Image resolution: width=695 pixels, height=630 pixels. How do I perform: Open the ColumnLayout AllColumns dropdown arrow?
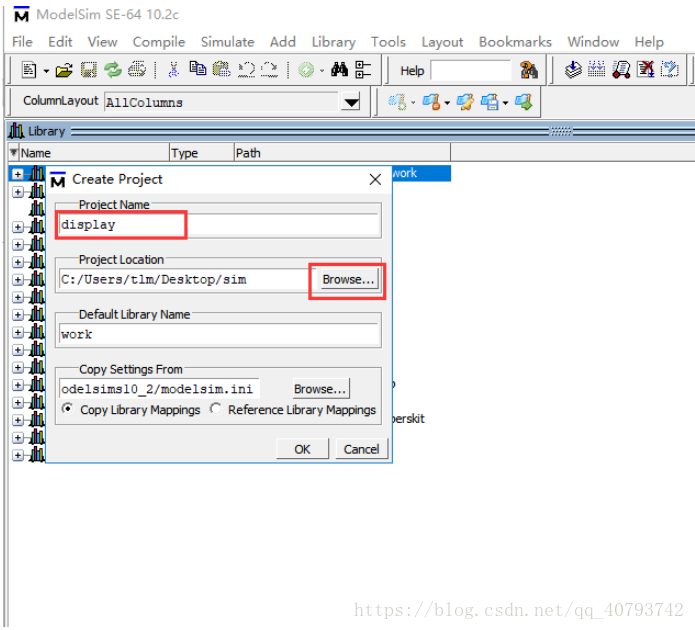tap(351, 102)
